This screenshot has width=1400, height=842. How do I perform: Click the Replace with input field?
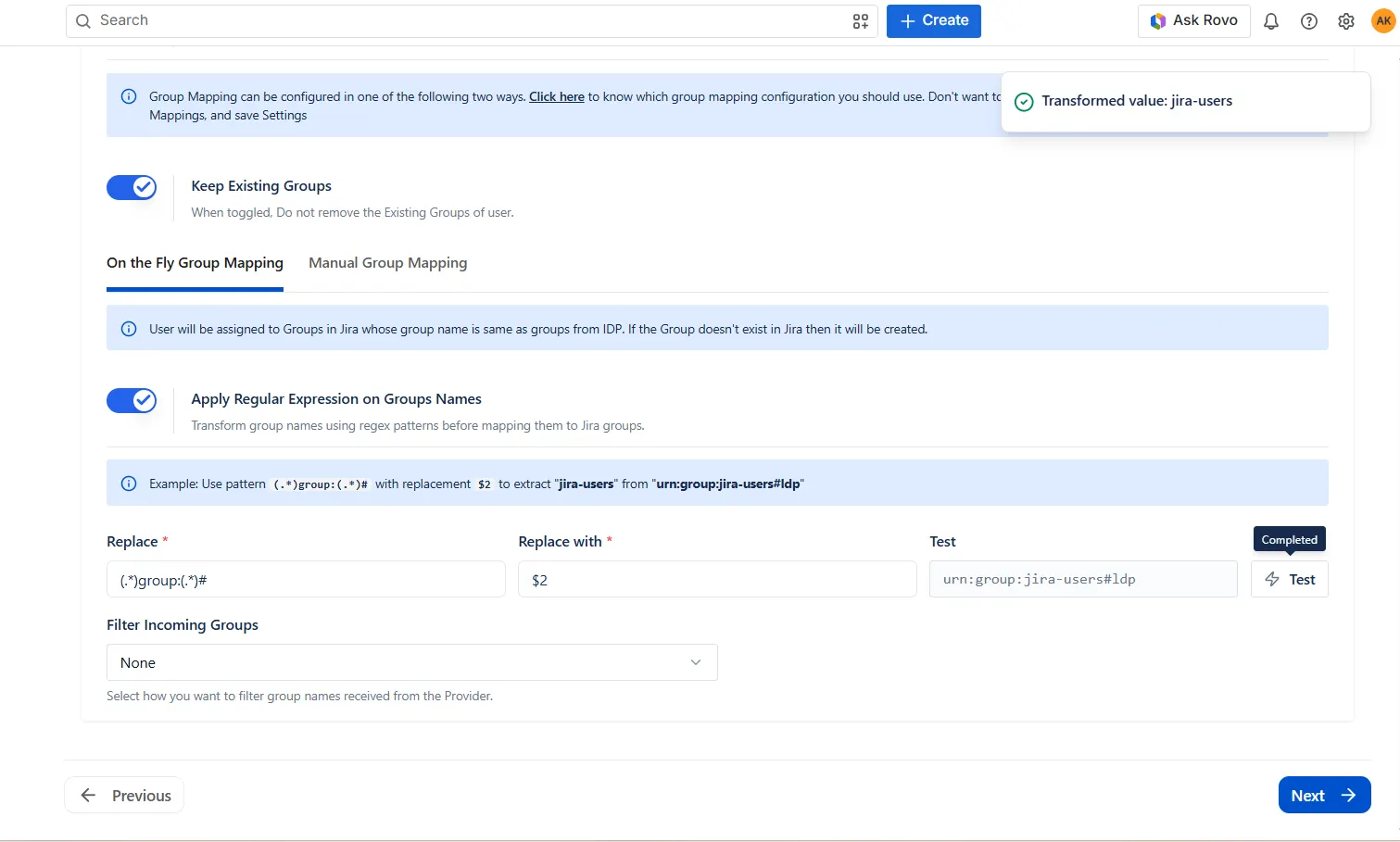coord(717,579)
